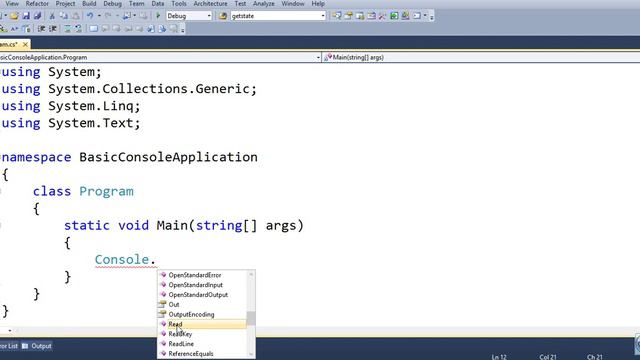Click the Redo arrow icon

[x=108, y=16]
